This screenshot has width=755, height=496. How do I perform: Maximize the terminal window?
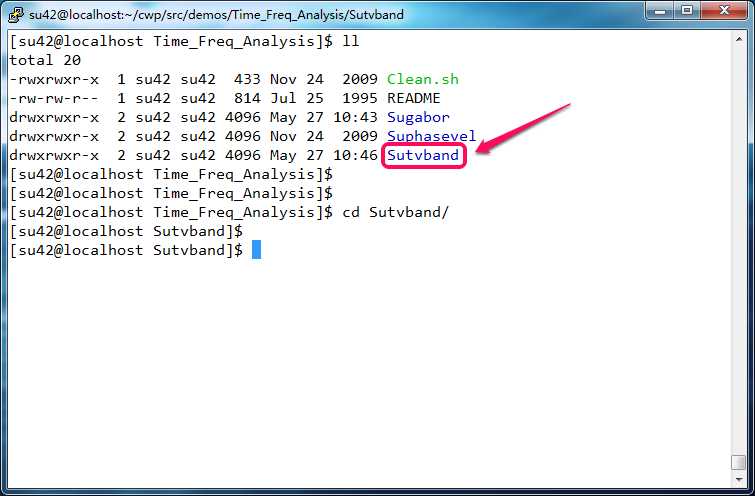coord(687,12)
